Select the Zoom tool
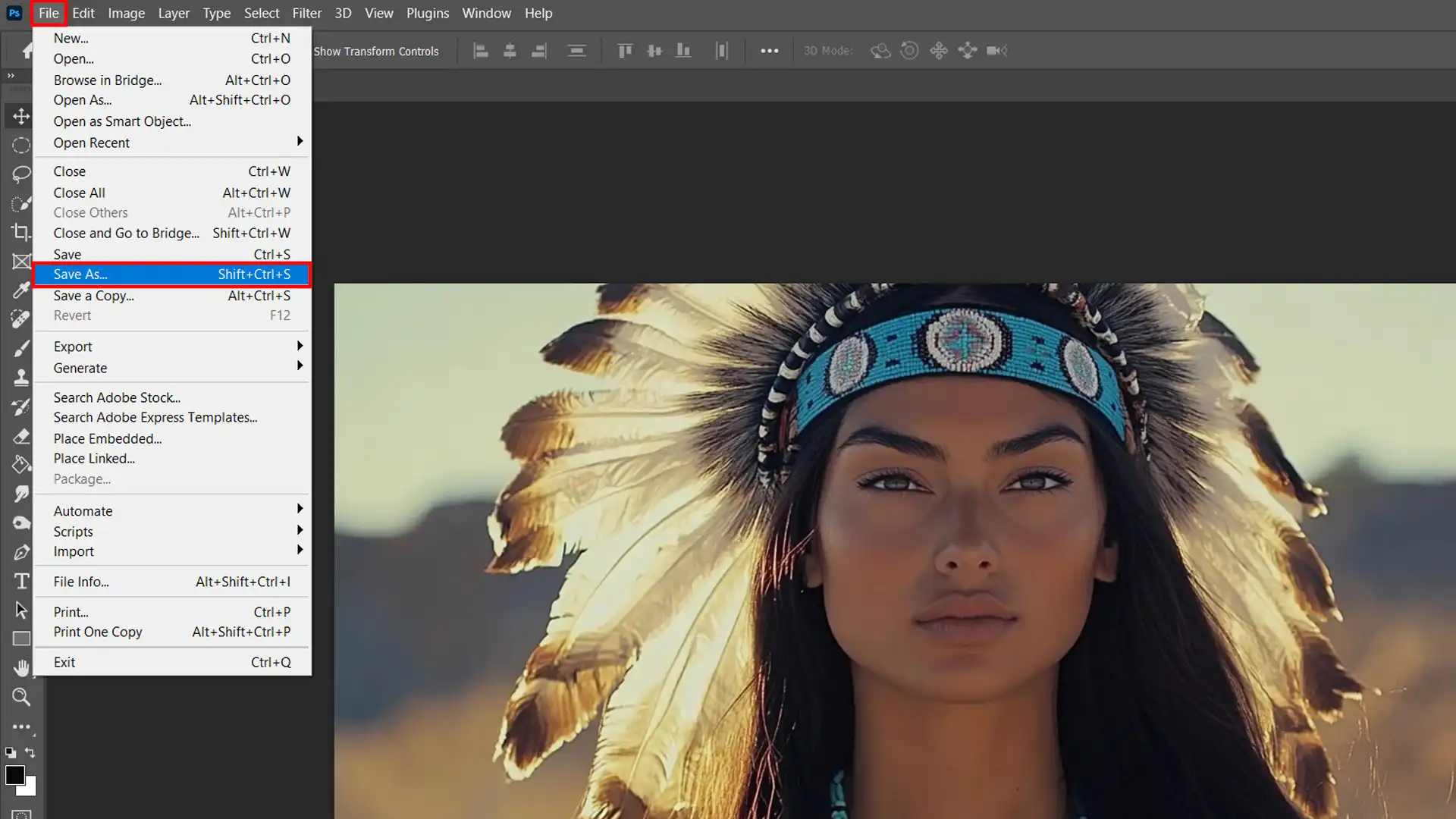The height and width of the screenshot is (819, 1456). point(21,696)
